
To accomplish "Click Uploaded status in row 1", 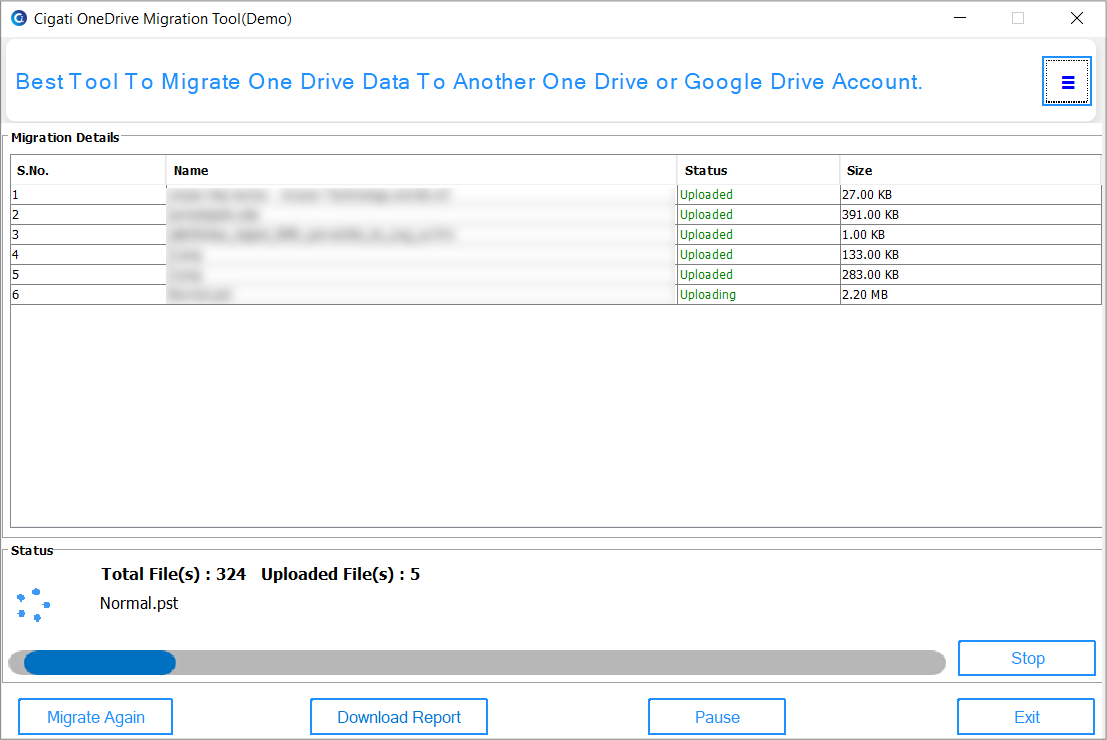I will (758, 195).
